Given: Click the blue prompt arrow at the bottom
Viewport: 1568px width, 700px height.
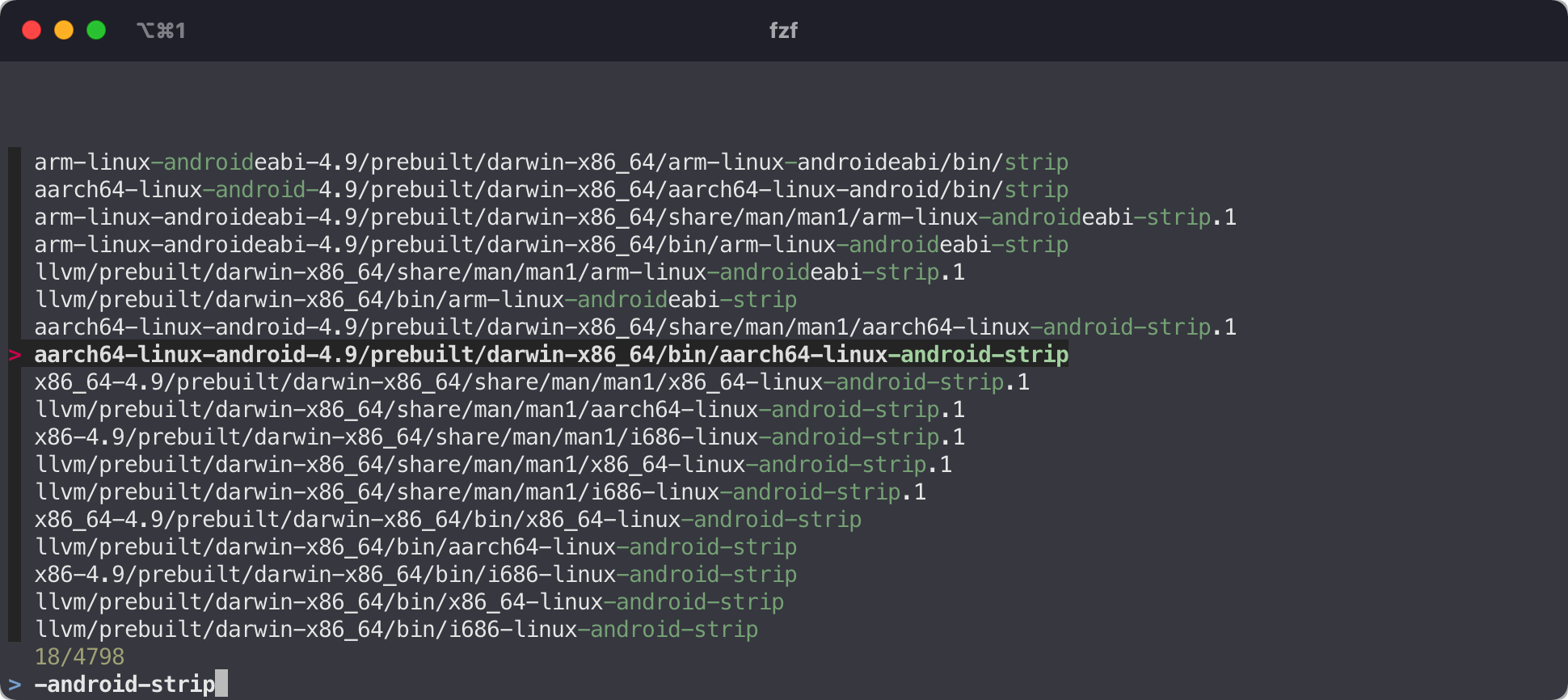Looking at the screenshot, I should click(x=15, y=685).
